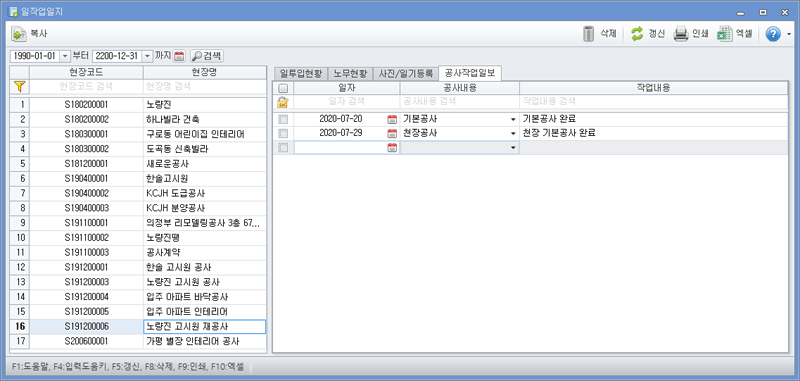
Task: Print using the 인쇄 printer button
Action: pyautogui.click(x=691, y=34)
